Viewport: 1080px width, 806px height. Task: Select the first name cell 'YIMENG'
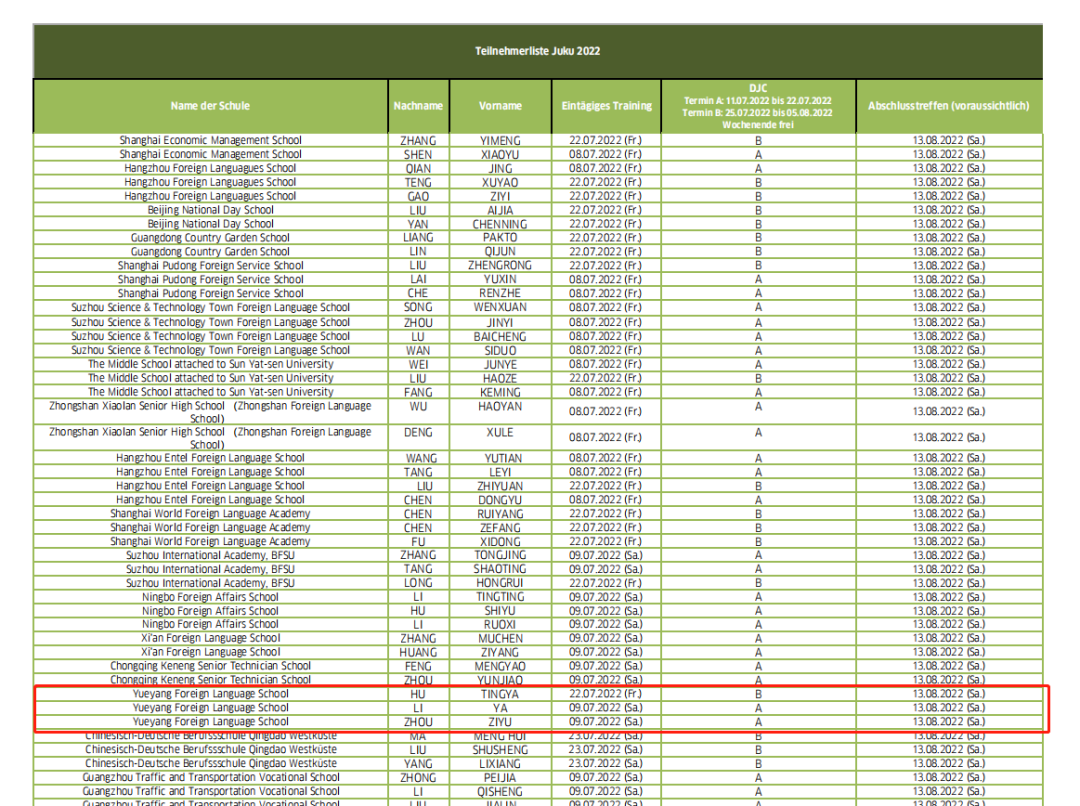pos(500,141)
